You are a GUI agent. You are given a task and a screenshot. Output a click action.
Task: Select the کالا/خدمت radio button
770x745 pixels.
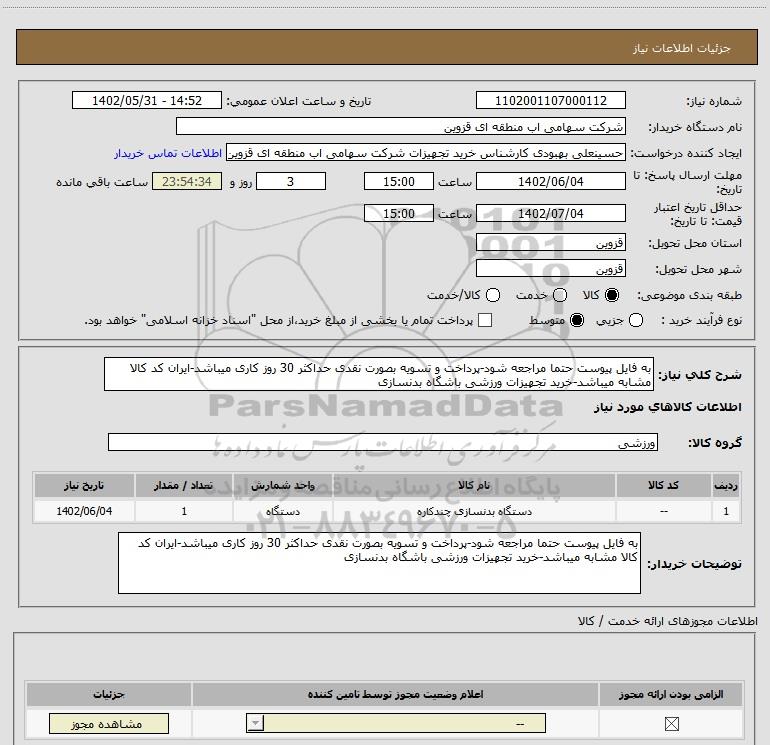click(x=493, y=295)
